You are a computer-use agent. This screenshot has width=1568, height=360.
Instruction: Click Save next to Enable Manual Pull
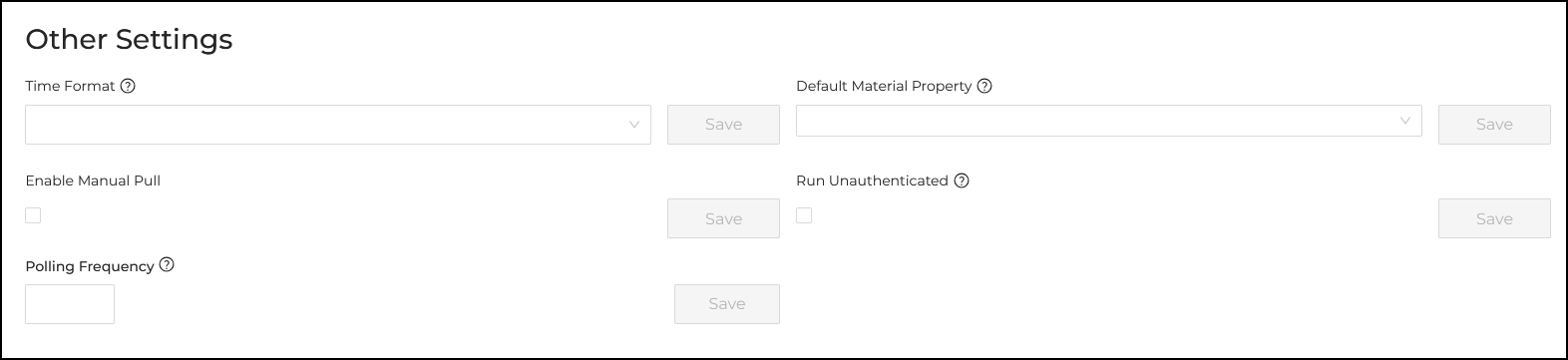tap(723, 218)
